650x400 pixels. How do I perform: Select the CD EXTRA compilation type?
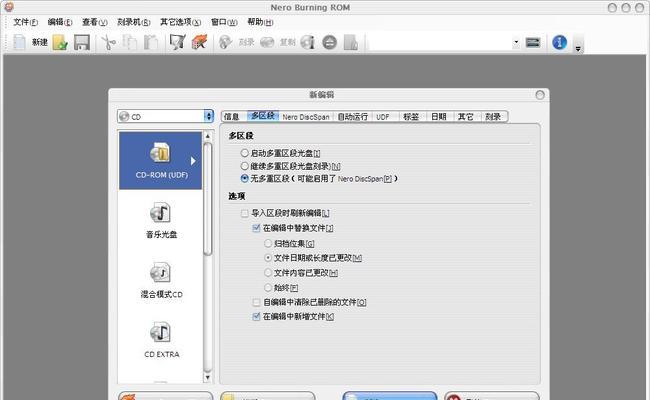pos(161,340)
